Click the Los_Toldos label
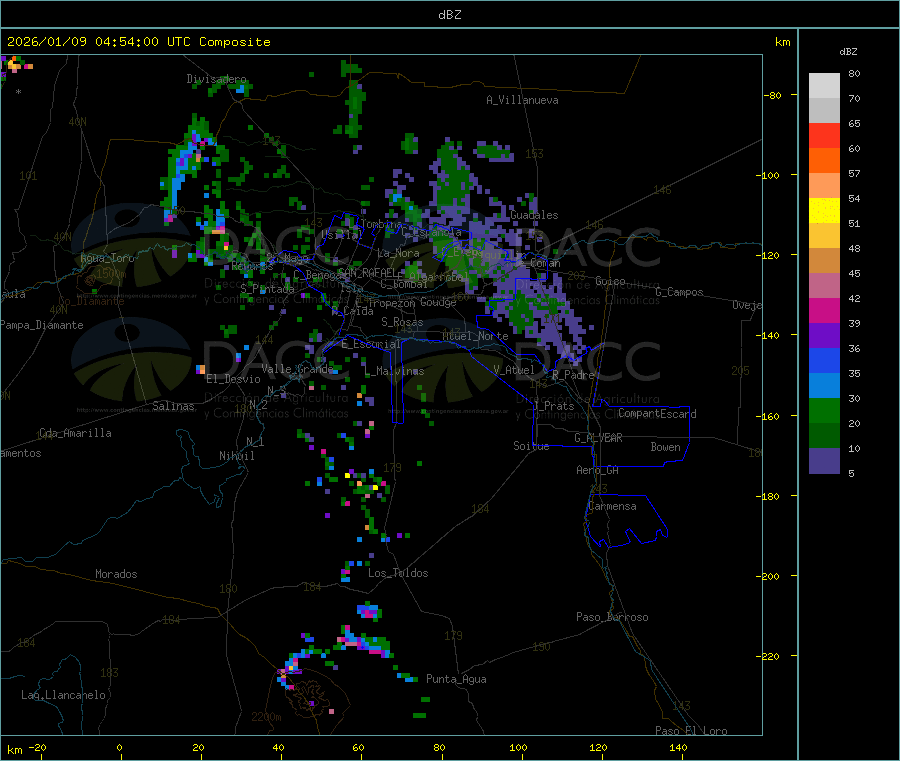Viewport: 900px width, 761px height. [x=398, y=573]
